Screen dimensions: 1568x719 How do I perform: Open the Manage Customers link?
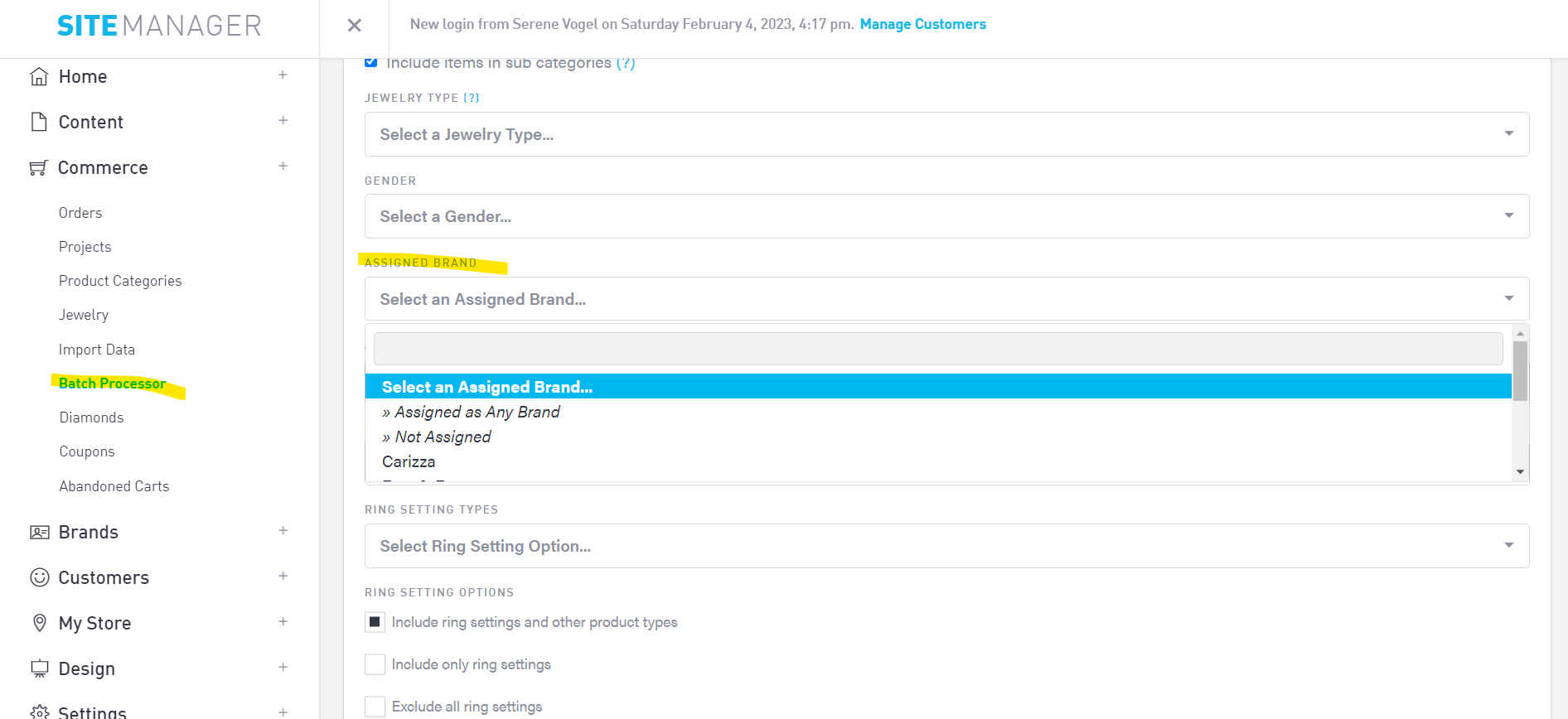click(922, 24)
